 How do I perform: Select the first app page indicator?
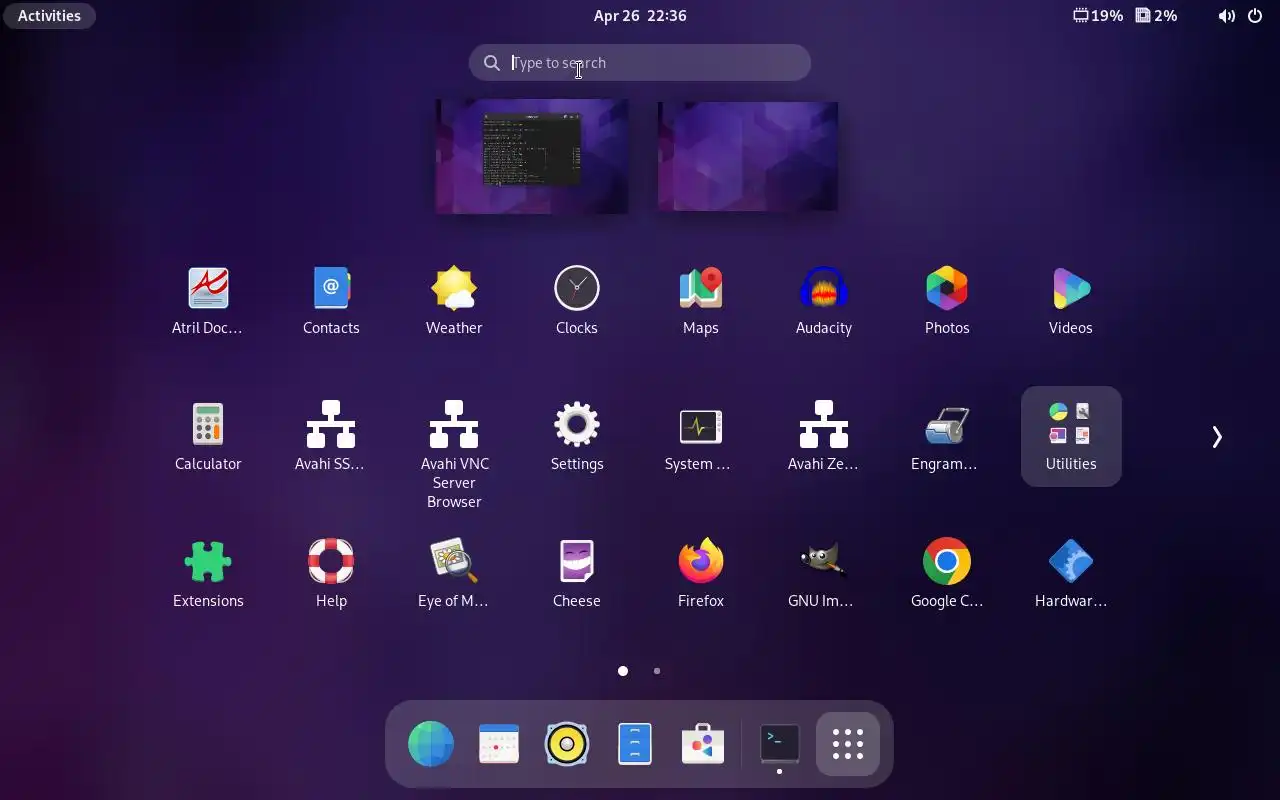pos(623,671)
